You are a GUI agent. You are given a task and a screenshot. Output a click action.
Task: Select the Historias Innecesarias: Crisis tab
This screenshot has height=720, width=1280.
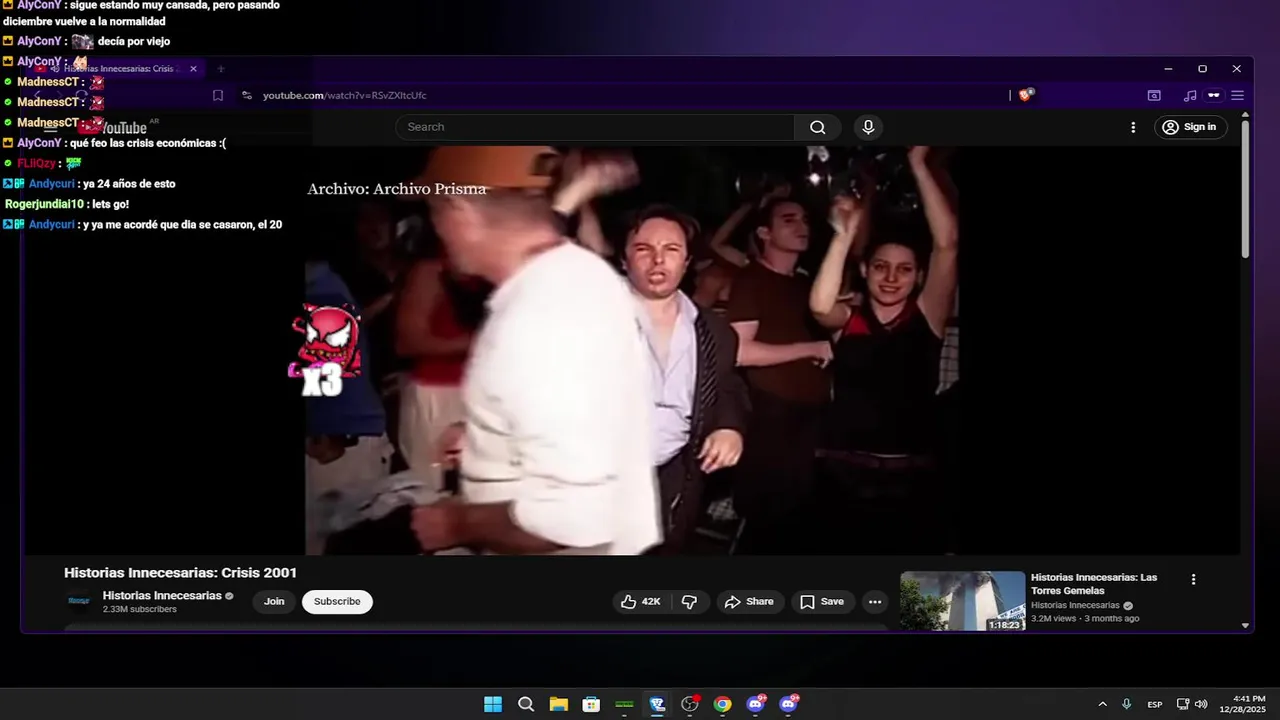(x=118, y=69)
